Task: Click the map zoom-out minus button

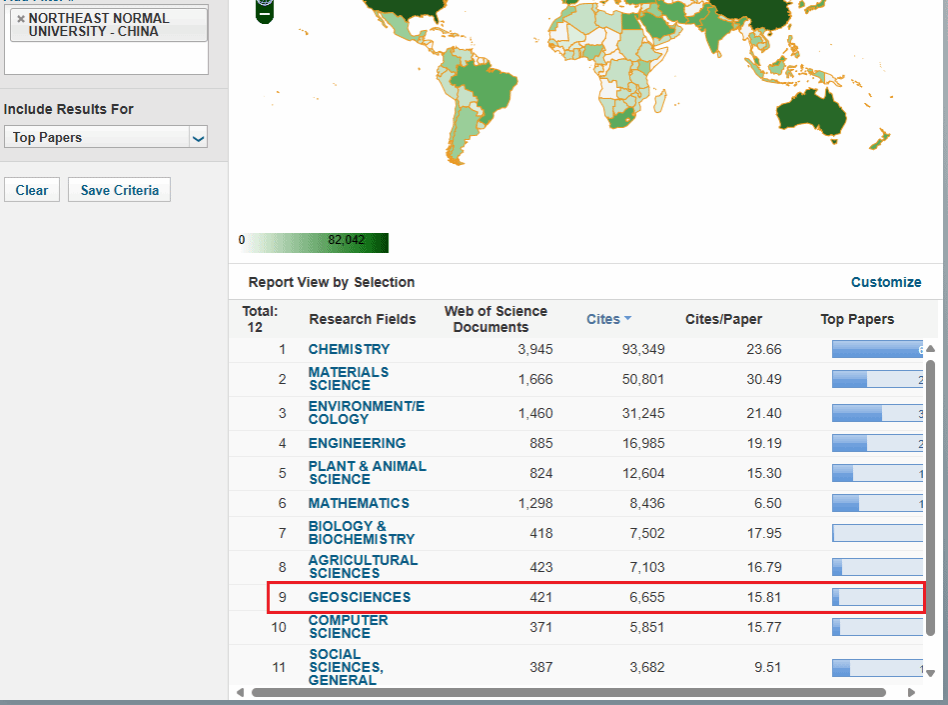Action: pyautogui.click(x=264, y=15)
